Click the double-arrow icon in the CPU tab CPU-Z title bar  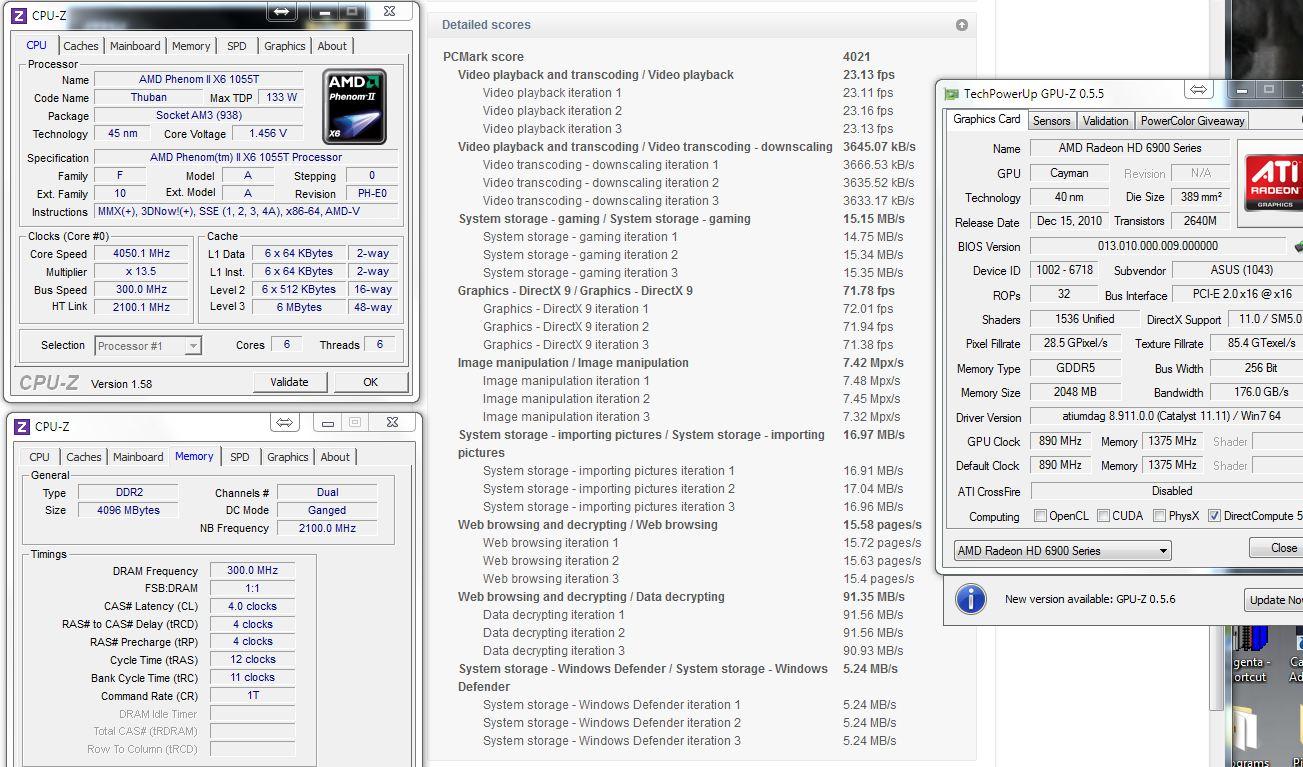(282, 12)
